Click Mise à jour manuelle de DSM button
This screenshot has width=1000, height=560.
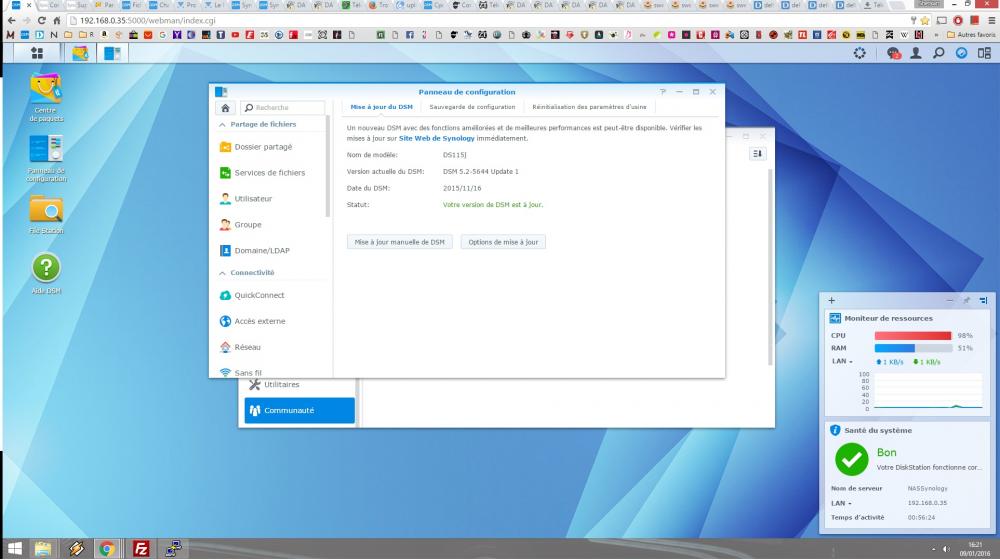click(x=399, y=242)
